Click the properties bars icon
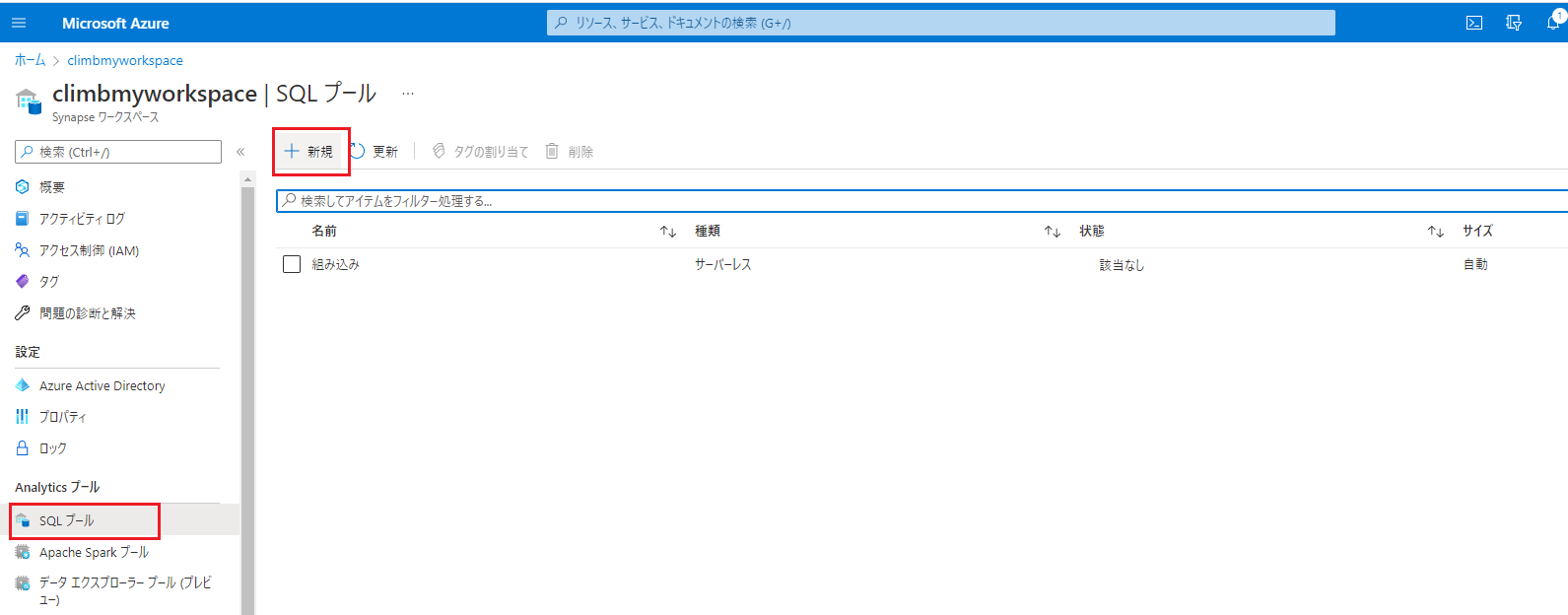1568x615 pixels. click(x=23, y=417)
